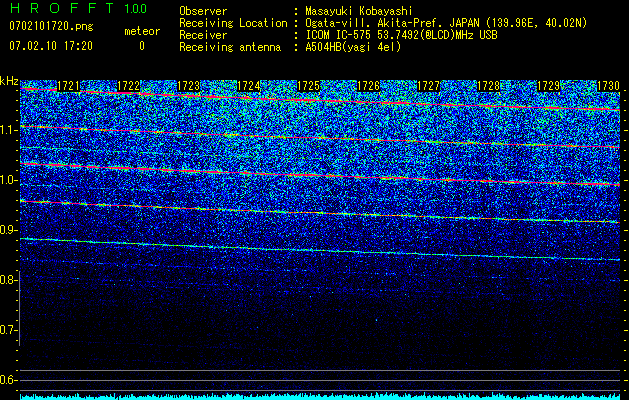Click the 1727 time marker
The image size is (629, 400).
coord(429,87)
